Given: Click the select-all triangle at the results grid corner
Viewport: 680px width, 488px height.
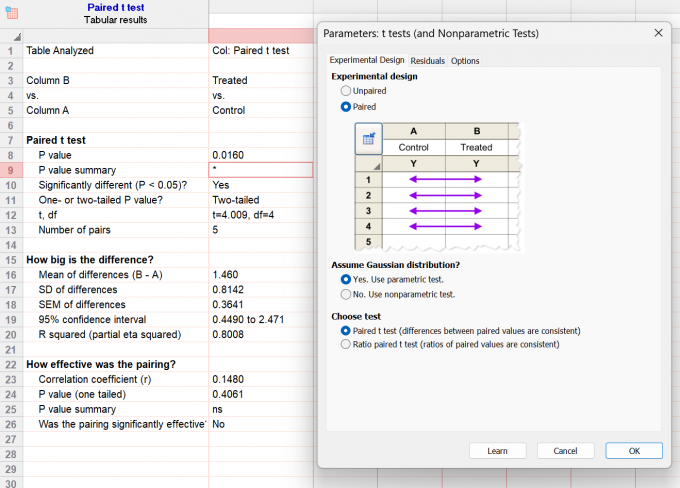Looking at the screenshot, I should pos(17,36).
